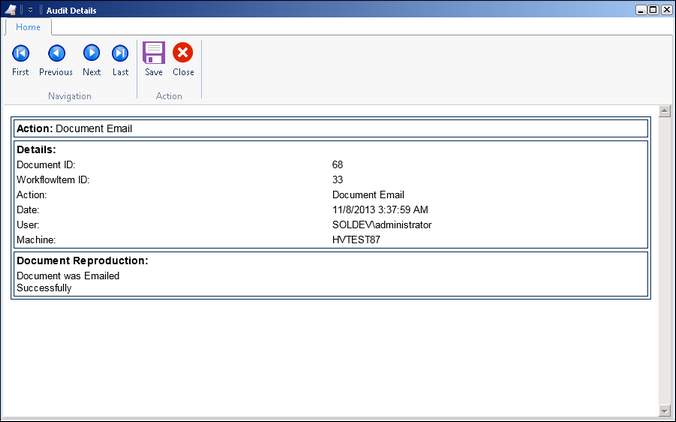This screenshot has width=676, height=422.
Task: Maximize the Audit Details window
Action: (x=652, y=9)
